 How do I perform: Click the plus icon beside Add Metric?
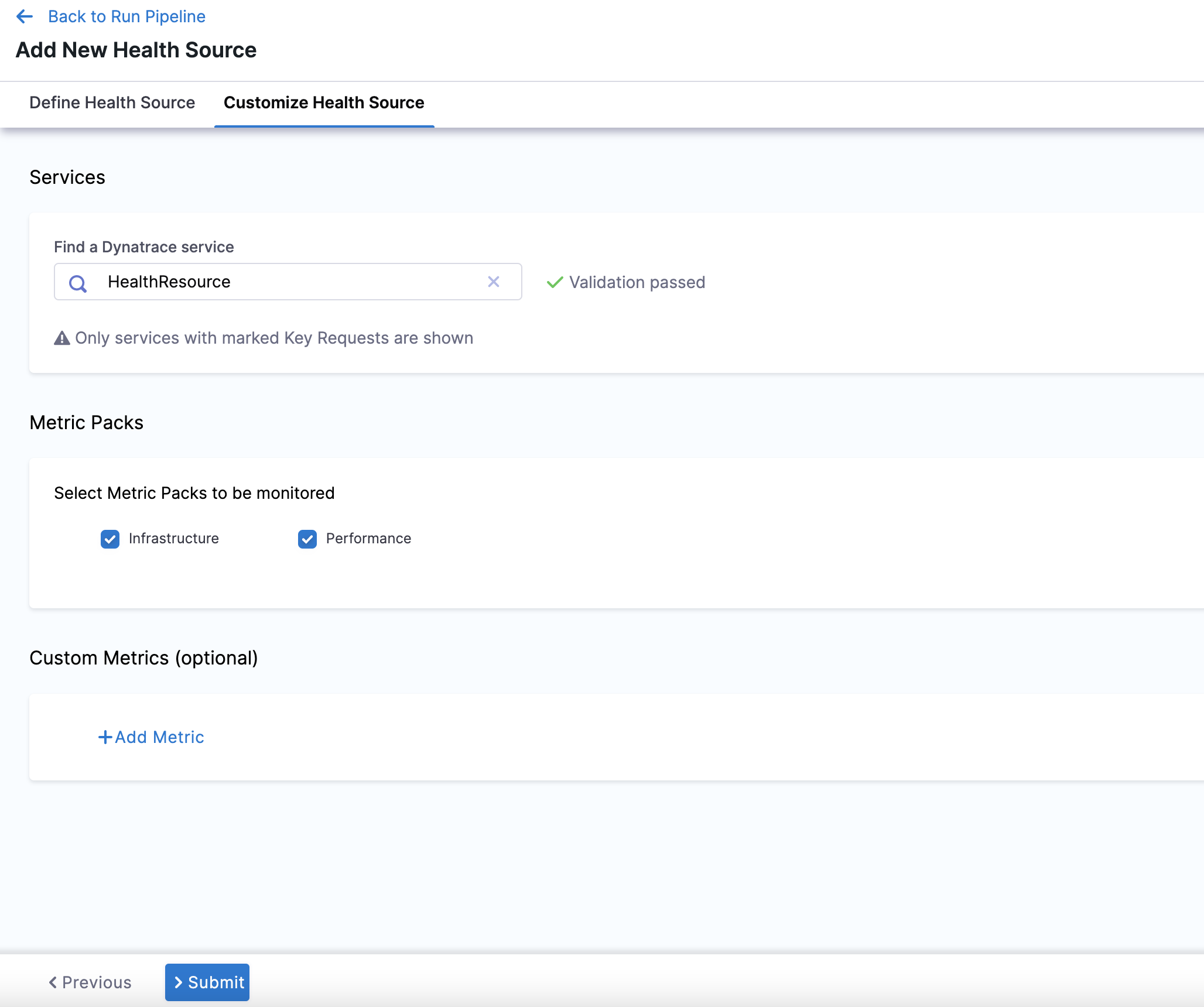[x=105, y=737]
